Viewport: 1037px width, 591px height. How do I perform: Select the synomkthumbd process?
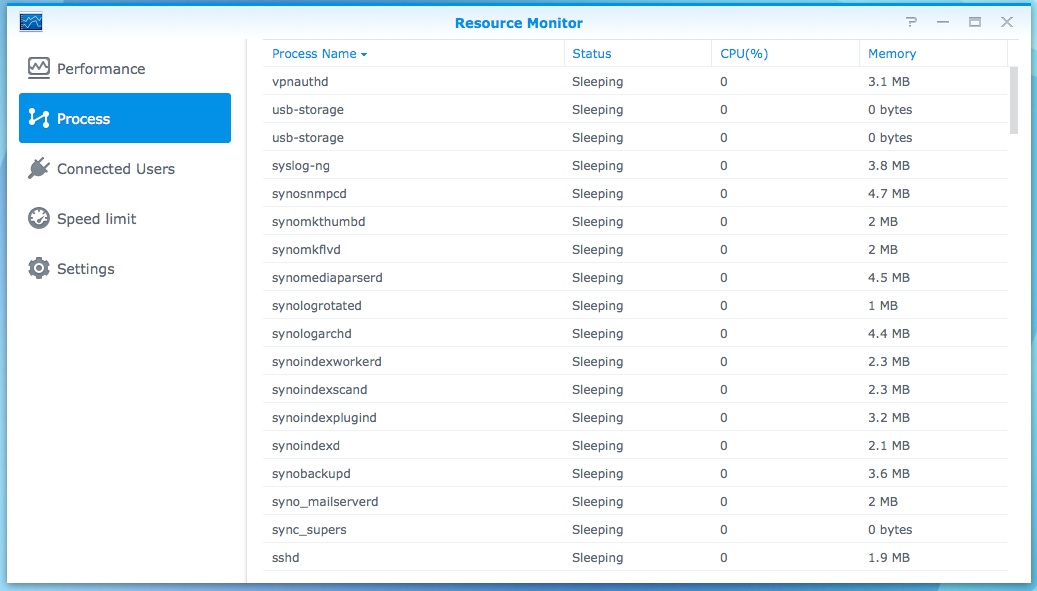(635, 221)
